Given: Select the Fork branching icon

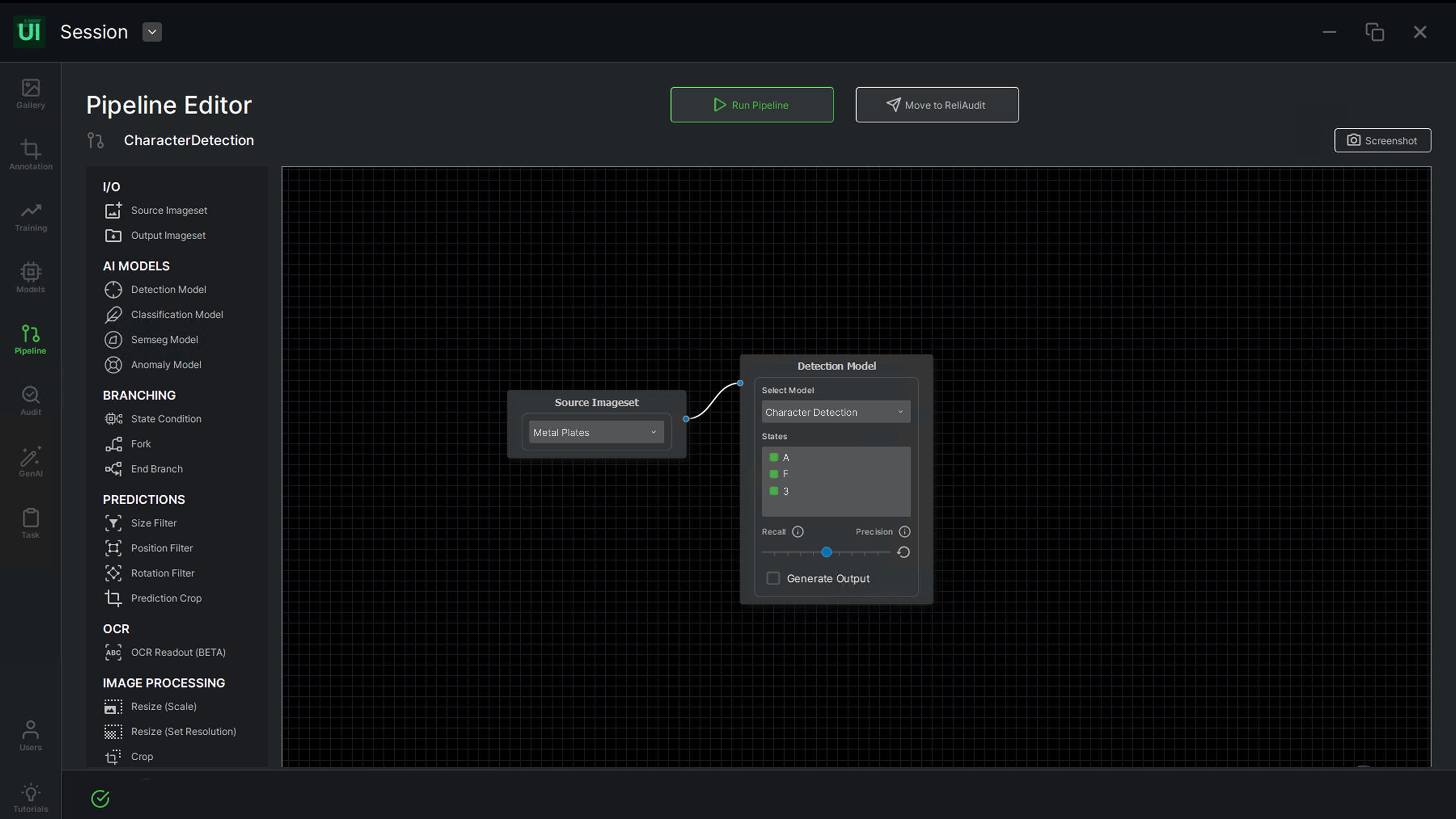Looking at the screenshot, I should coord(113,444).
